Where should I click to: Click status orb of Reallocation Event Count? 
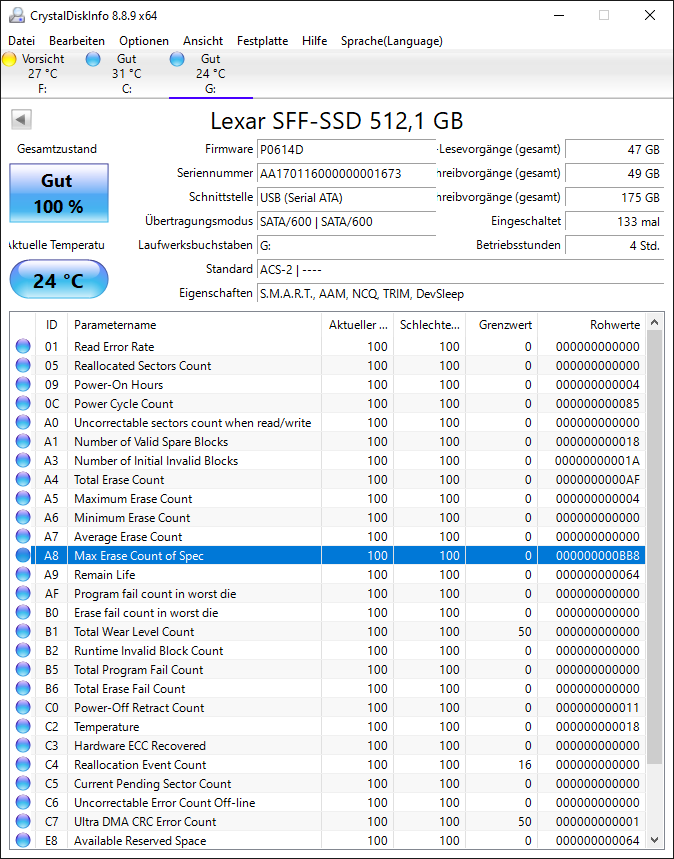pyautogui.click(x=23, y=764)
